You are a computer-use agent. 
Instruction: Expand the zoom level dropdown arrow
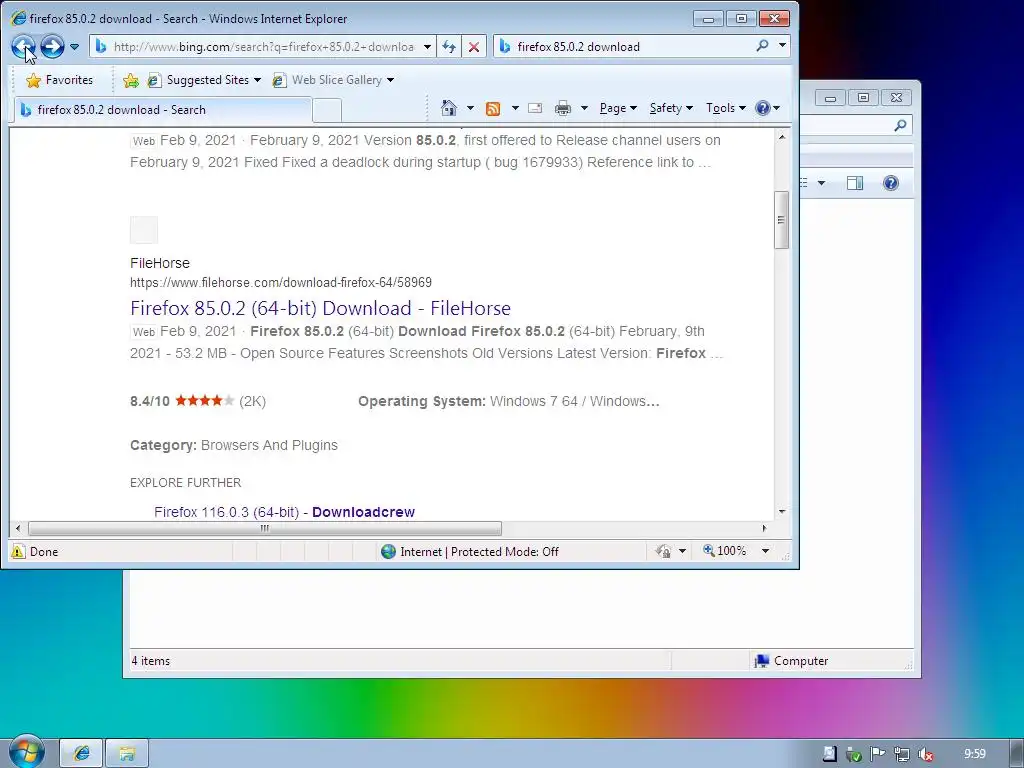pos(765,551)
